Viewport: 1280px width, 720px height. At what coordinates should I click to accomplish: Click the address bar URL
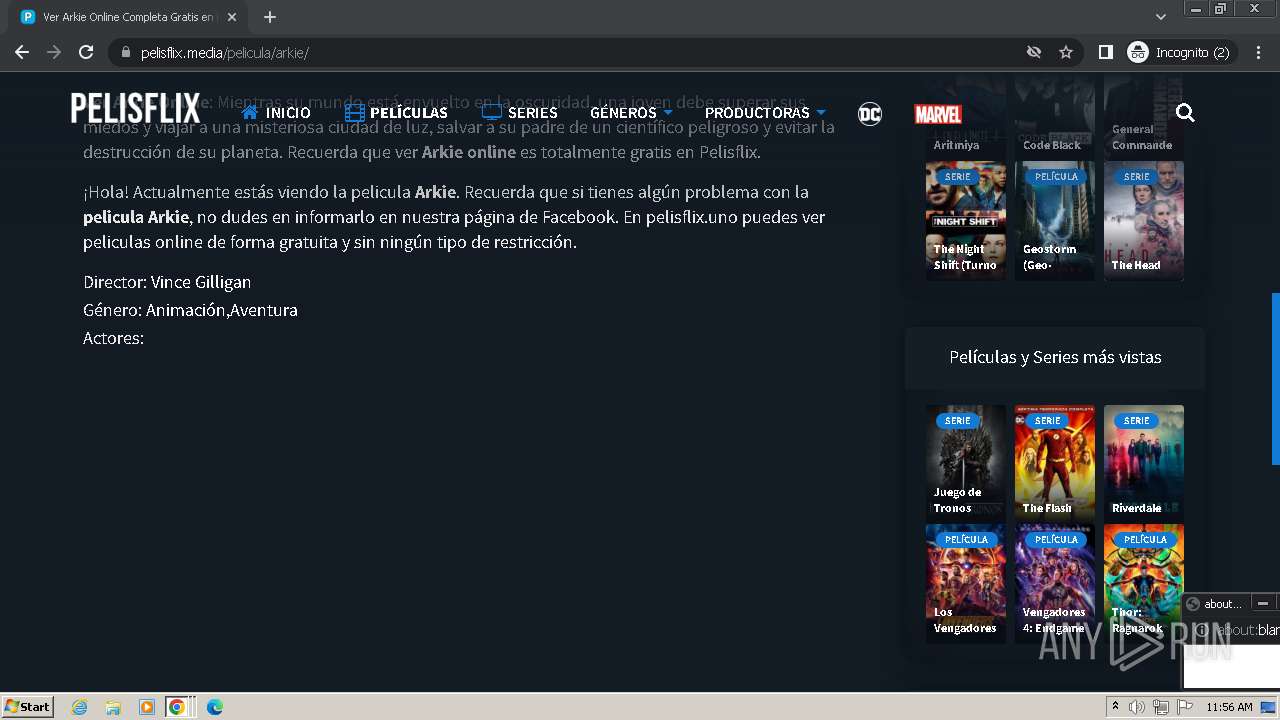224,53
